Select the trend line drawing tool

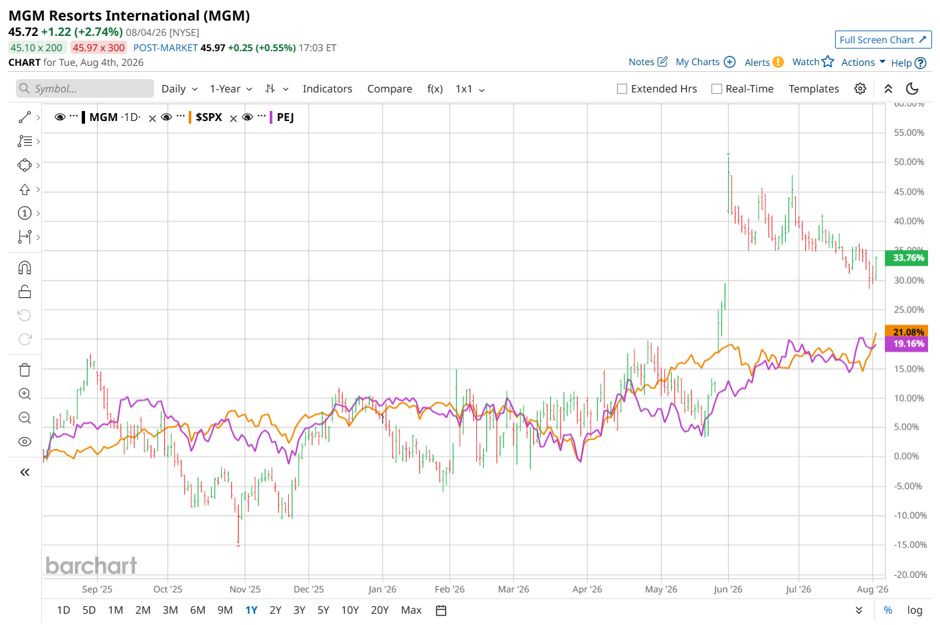25,117
